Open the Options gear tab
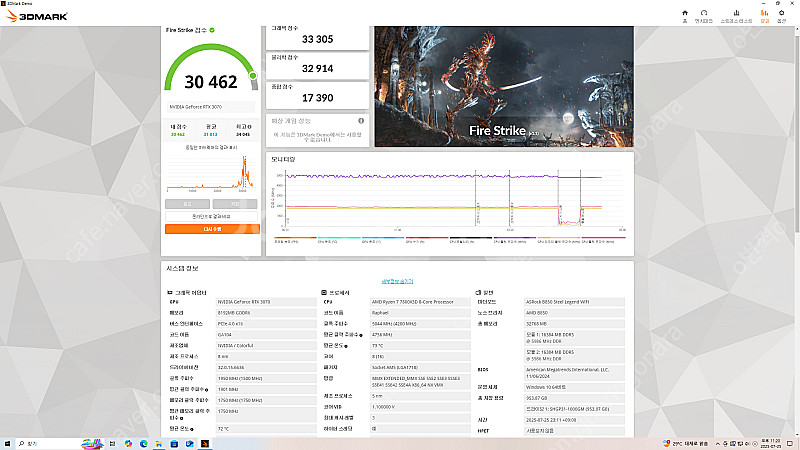The image size is (800, 450). pyautogui.click(x=781, y=16)
